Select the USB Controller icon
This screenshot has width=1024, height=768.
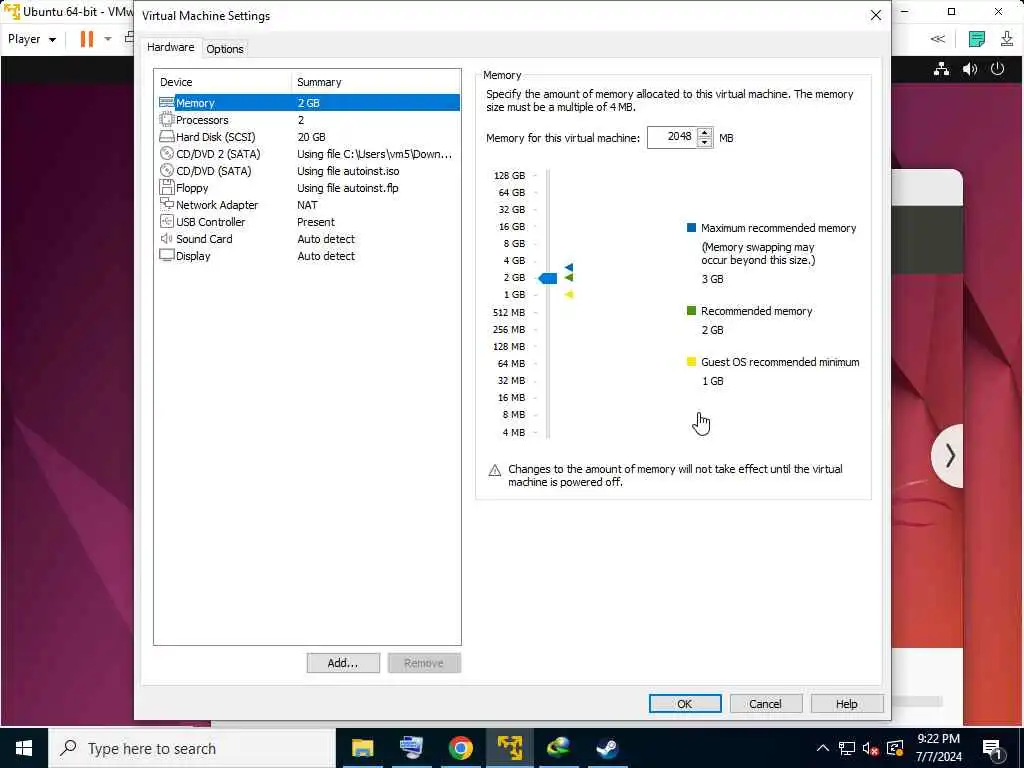[167, 221]
